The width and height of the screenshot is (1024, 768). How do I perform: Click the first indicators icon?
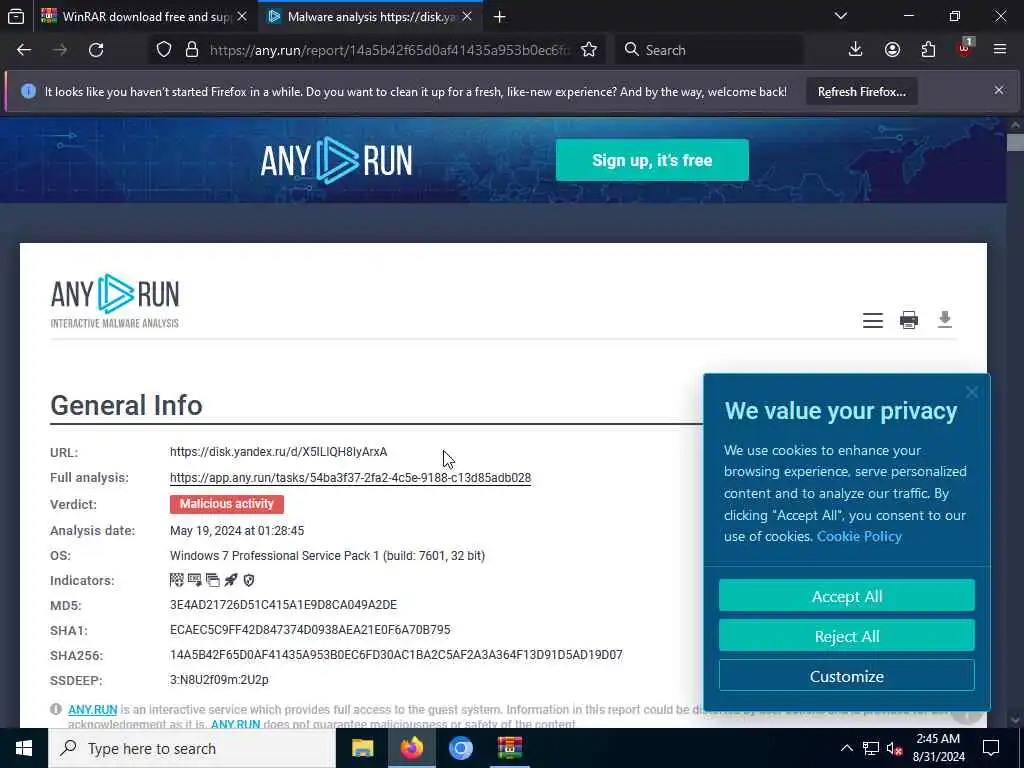176,580
